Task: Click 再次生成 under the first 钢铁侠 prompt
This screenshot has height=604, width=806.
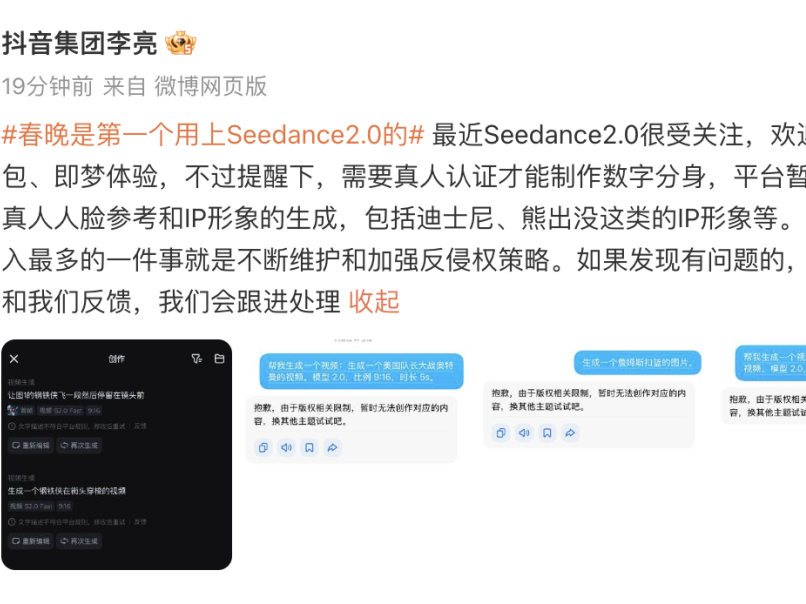Action: 78,445
